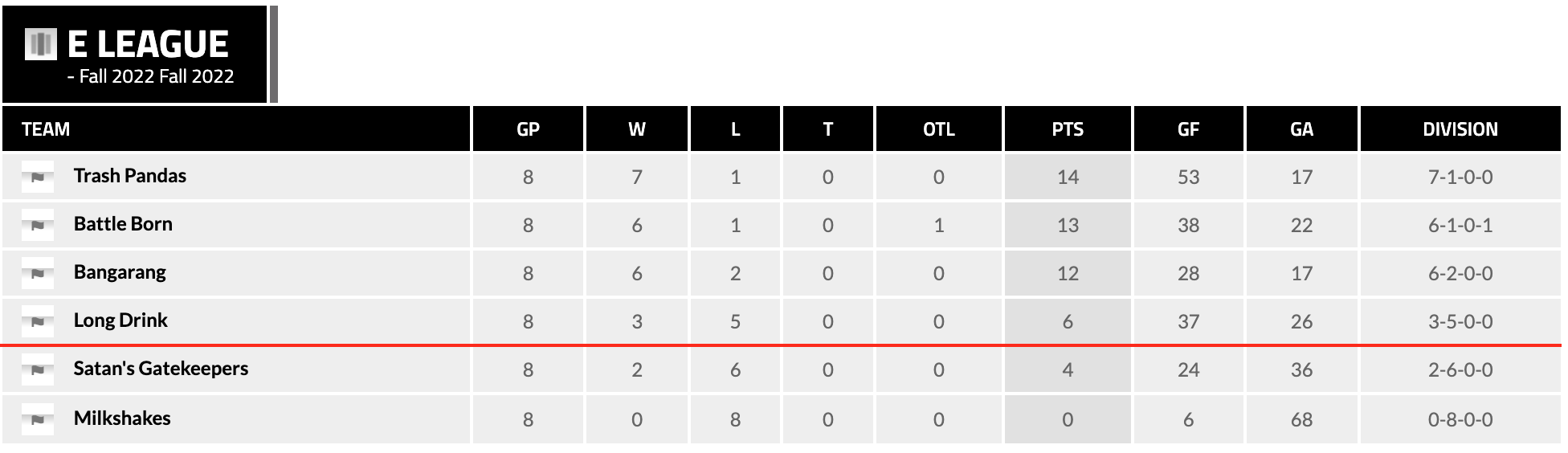Click the Bangarang team flag icon
The image size is (1568, 453).
tap(38, 273)
